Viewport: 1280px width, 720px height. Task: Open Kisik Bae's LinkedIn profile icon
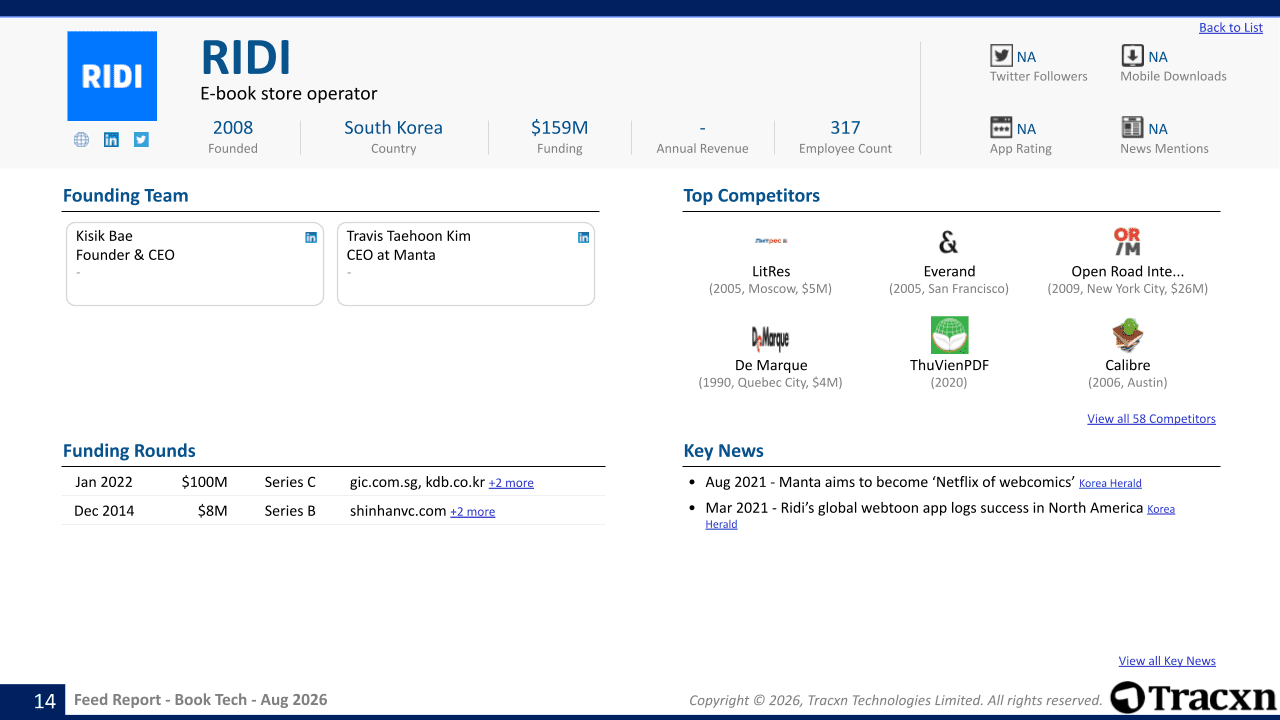pos(311,237)
